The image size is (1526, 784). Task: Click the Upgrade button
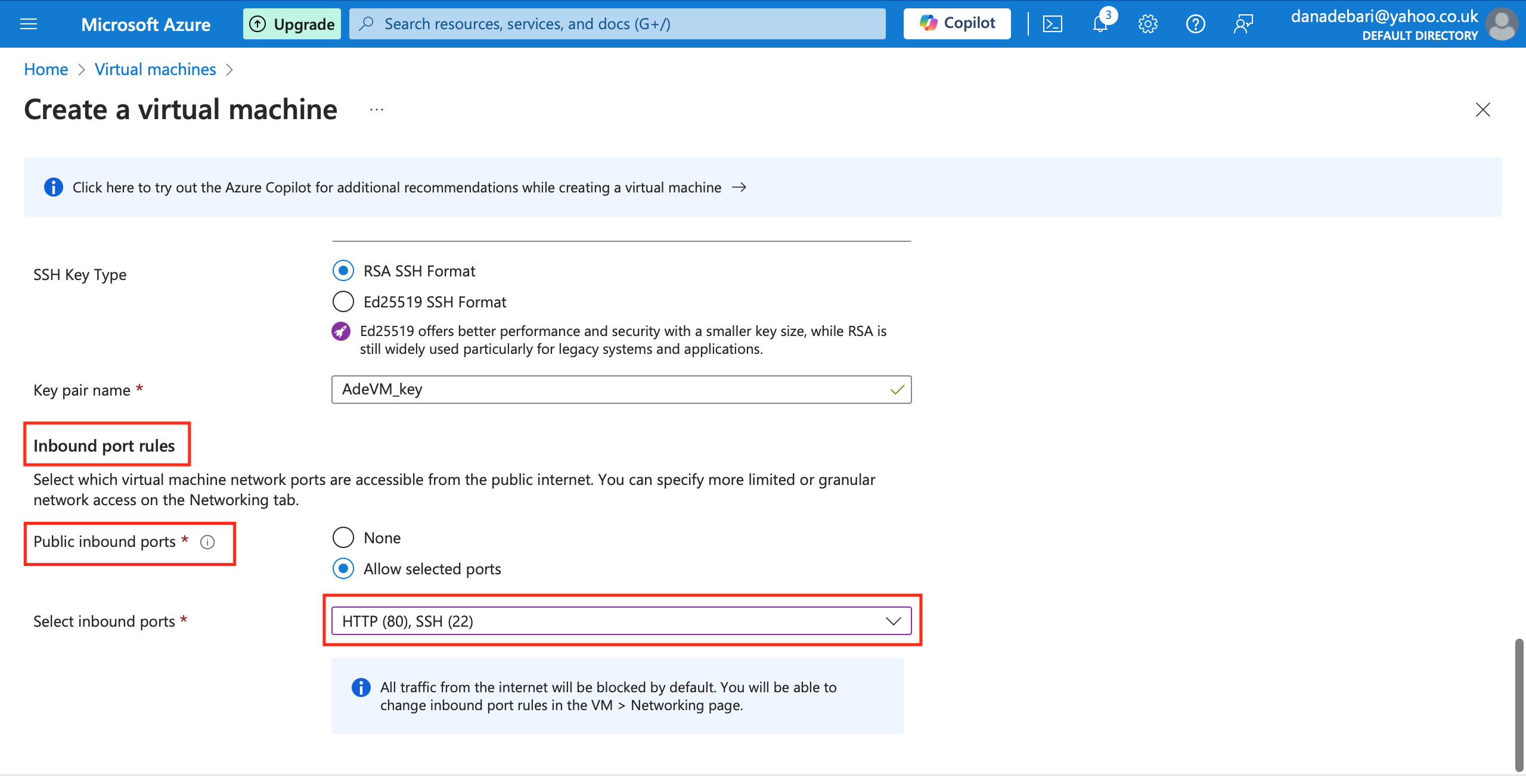pyautogui.click(x=292, y=24)
